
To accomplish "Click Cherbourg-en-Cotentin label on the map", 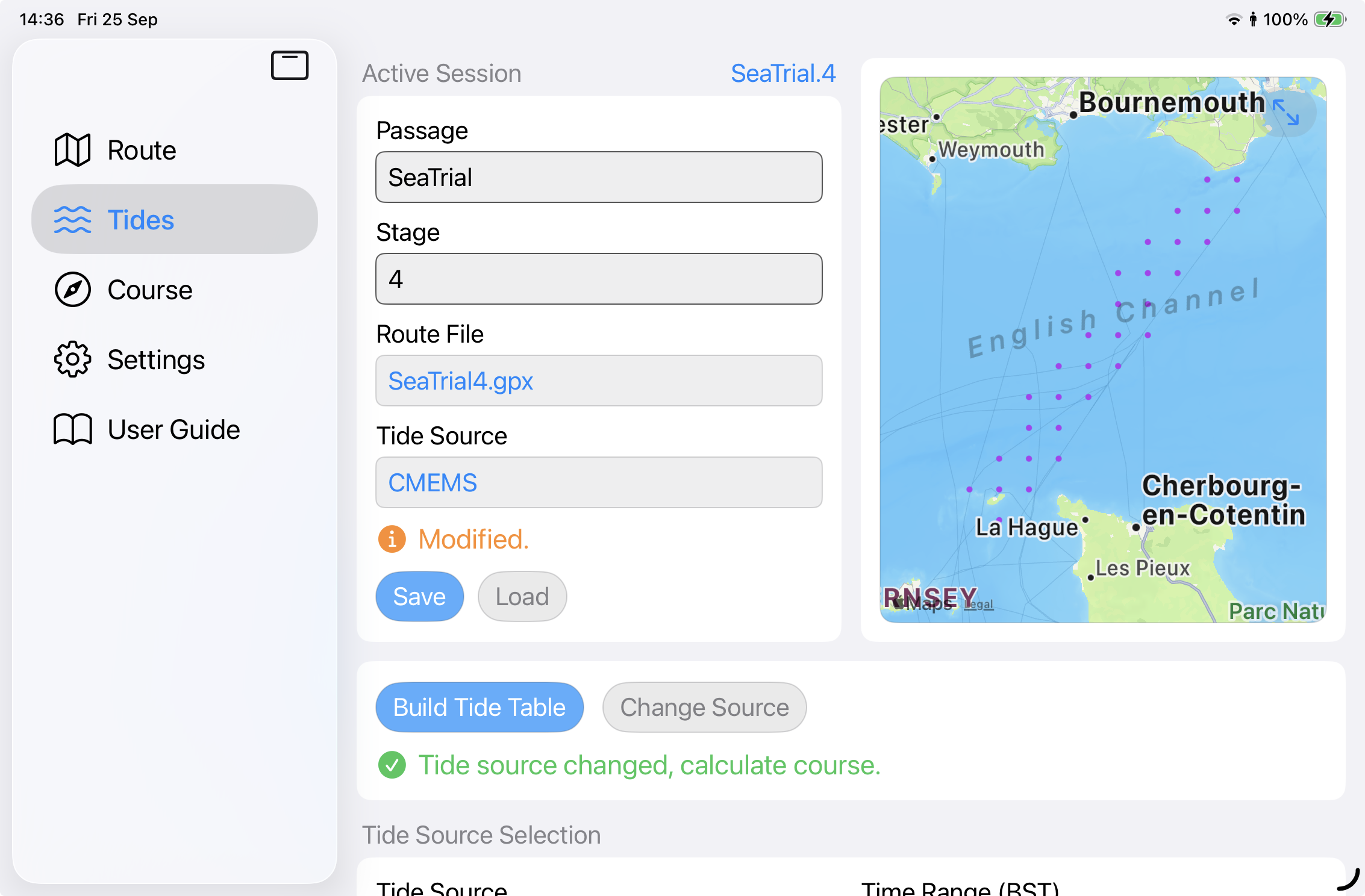I will (1223, 500).
